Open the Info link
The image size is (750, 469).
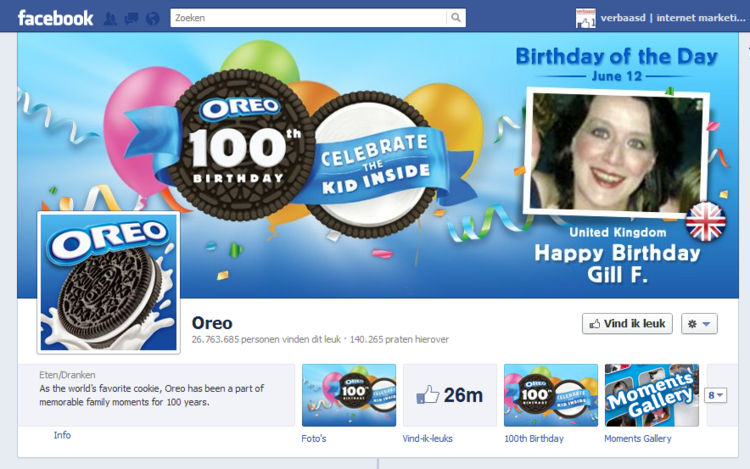(x=62, y=435)
